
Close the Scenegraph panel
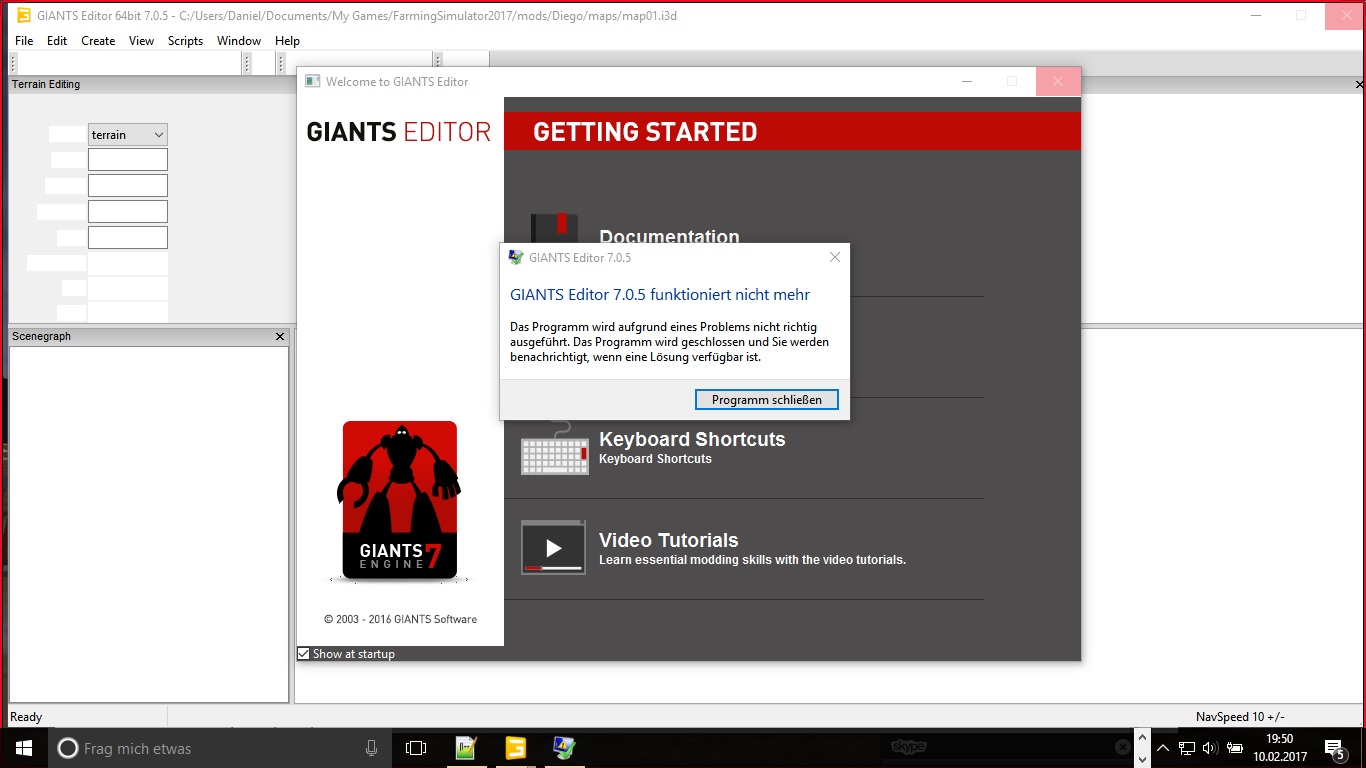click(x=280, y=337)
